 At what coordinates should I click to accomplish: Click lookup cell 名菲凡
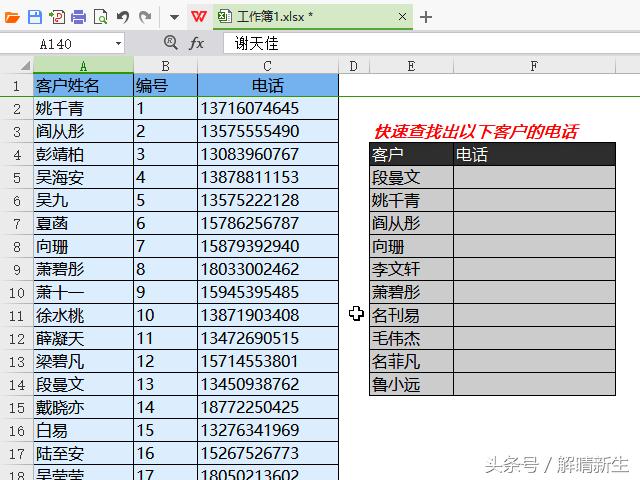[411, 361]
